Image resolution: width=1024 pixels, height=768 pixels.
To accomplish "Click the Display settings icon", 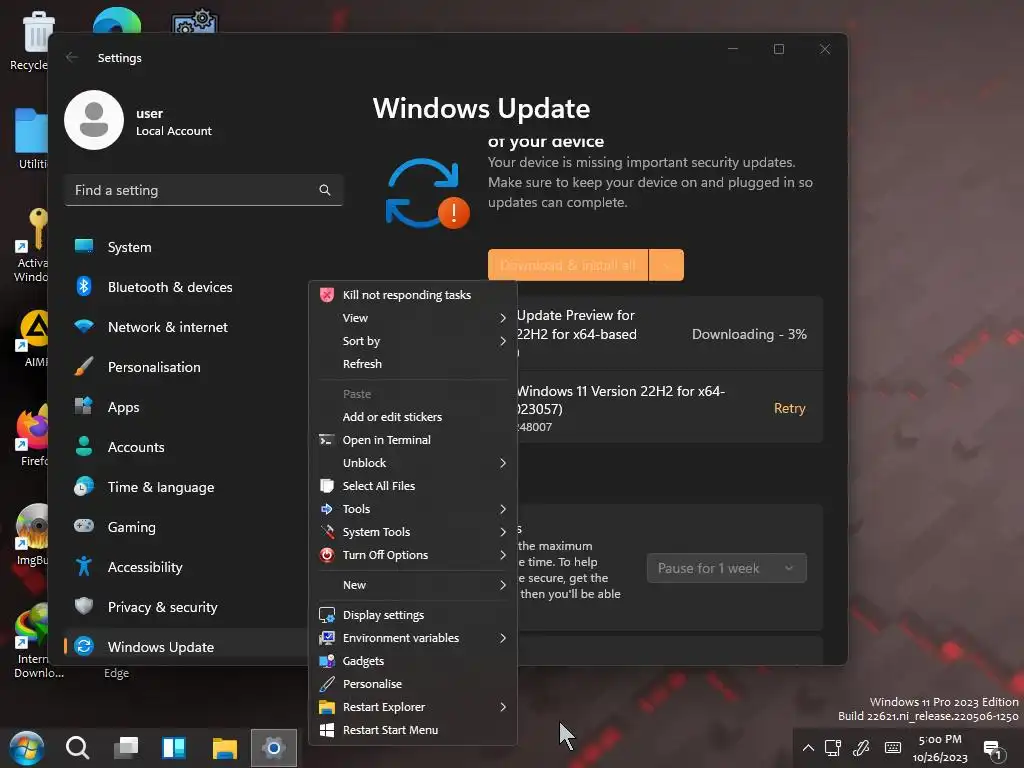I will (x=327, y=615).
